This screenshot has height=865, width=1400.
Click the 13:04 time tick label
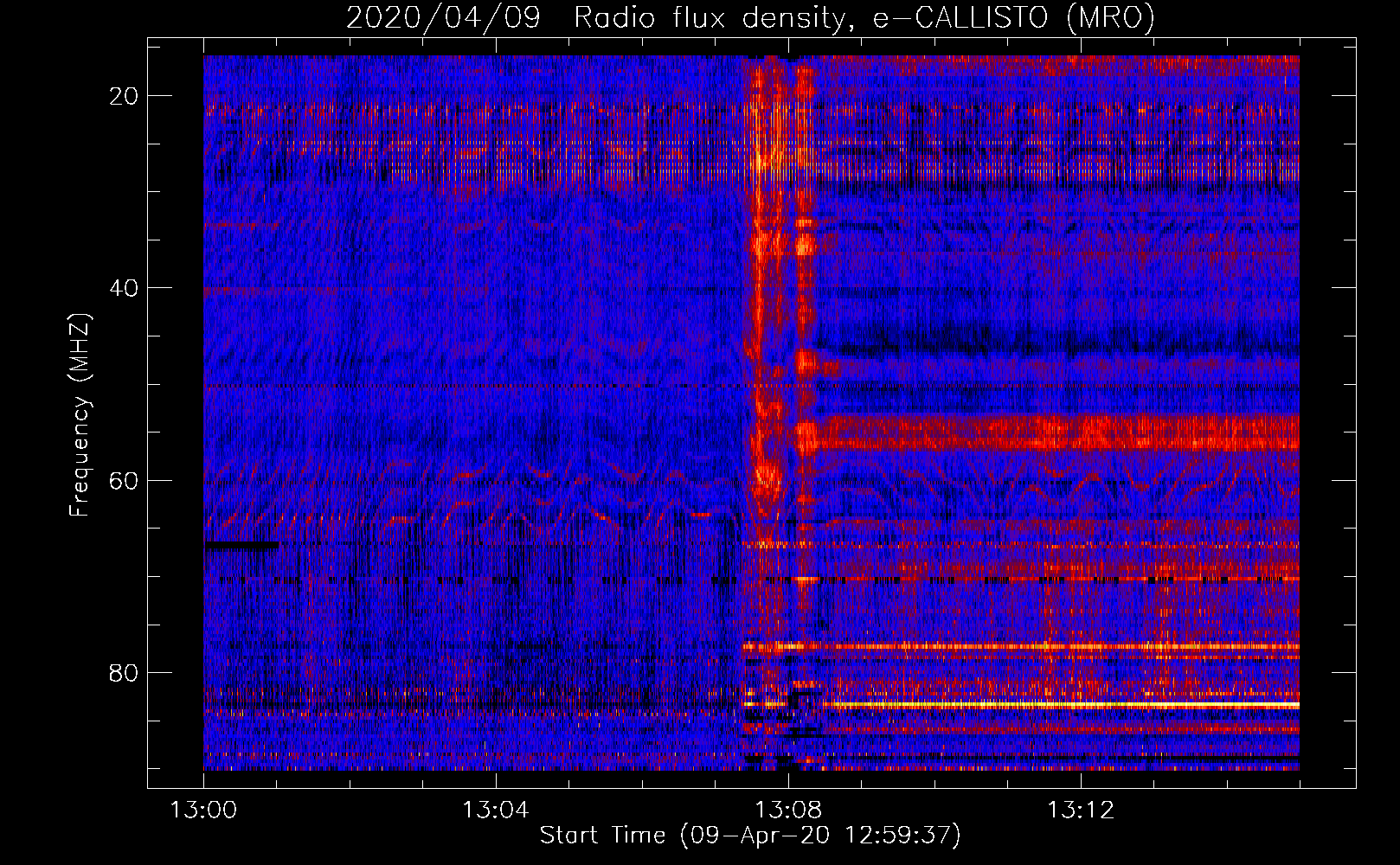tap(495, 811)
